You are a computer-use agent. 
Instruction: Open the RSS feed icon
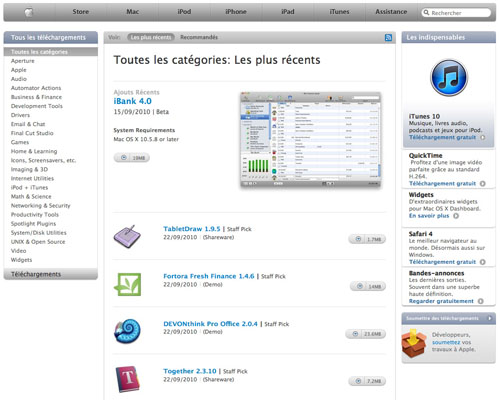coord(388,37)
